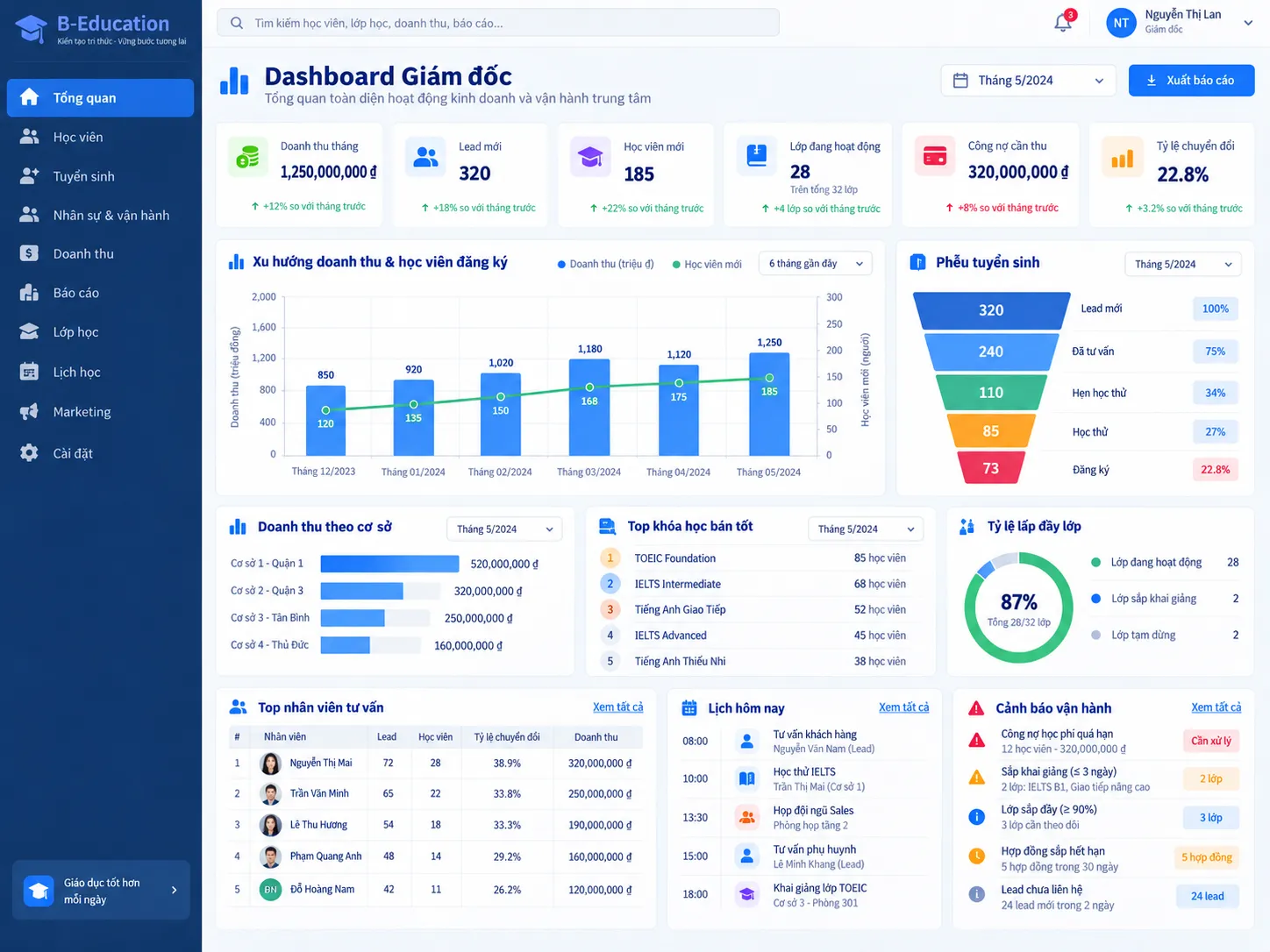Open the Báo cáo sidebar menu
Image resolution: width=1270 pixels, height=952 pixels.
(x=100, y=293)
